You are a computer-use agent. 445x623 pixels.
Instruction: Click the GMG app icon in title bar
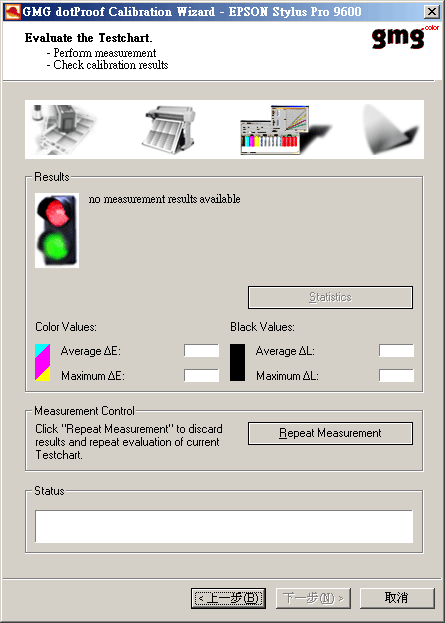tap(12, 12)
